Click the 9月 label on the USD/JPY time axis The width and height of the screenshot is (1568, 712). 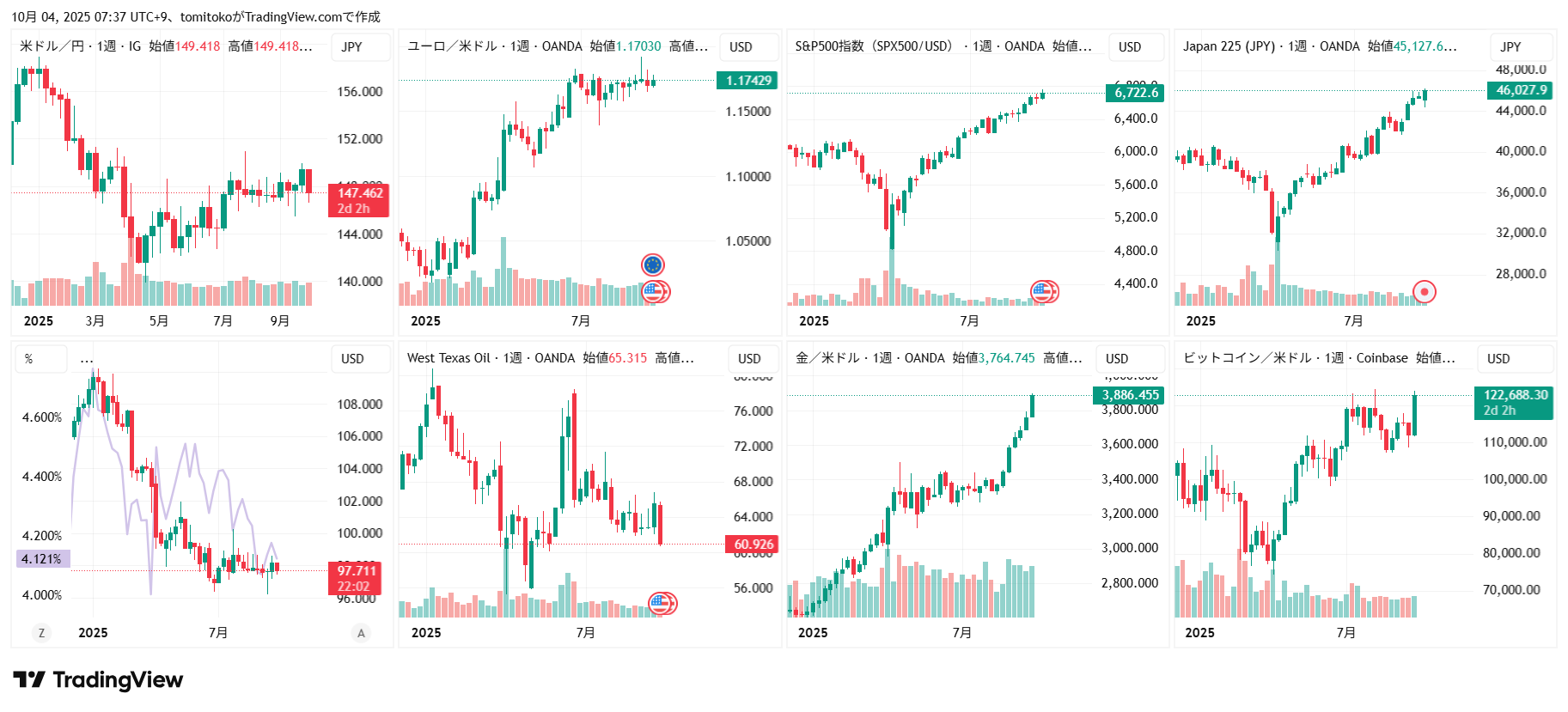[x=280, y=321]
